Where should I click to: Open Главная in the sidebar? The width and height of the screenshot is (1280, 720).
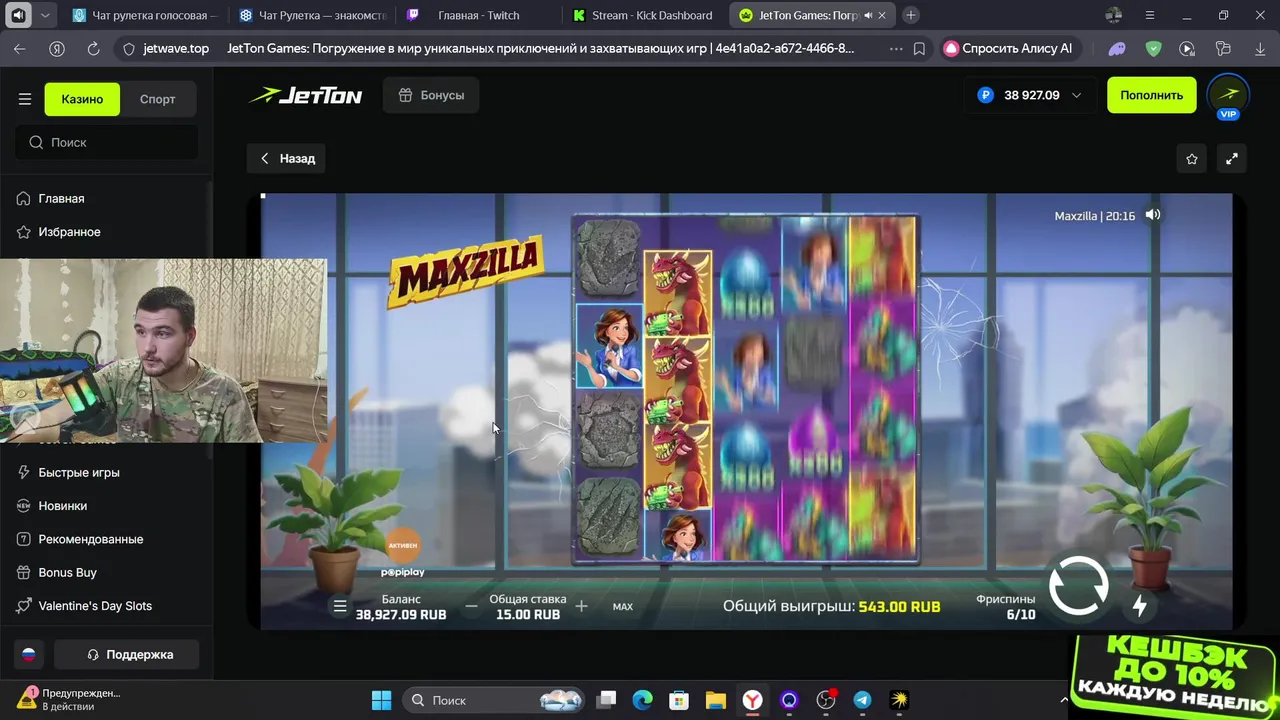[x=61, y=198]
